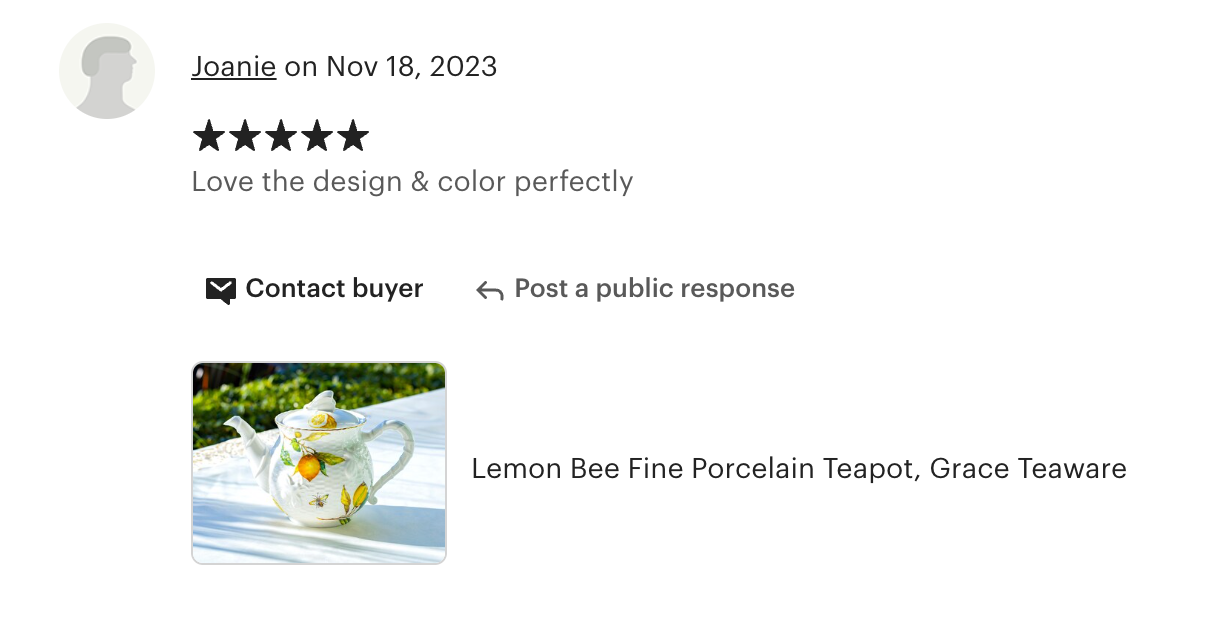The image size is (1220, 628).
Task: Click the envelope icon beside Contact buyer
Action: (220, 290)
